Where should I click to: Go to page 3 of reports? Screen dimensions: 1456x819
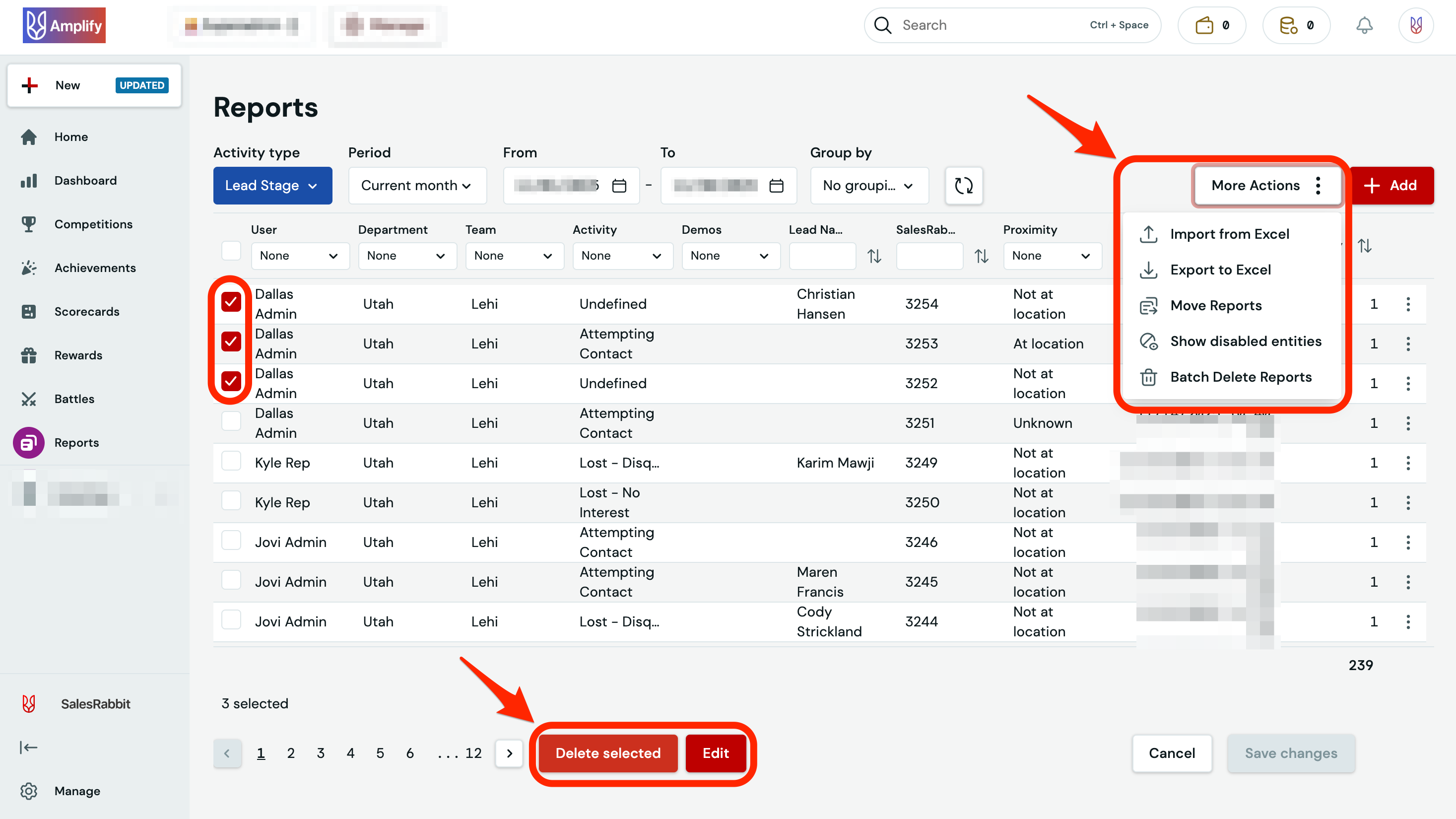pos(321,753)
